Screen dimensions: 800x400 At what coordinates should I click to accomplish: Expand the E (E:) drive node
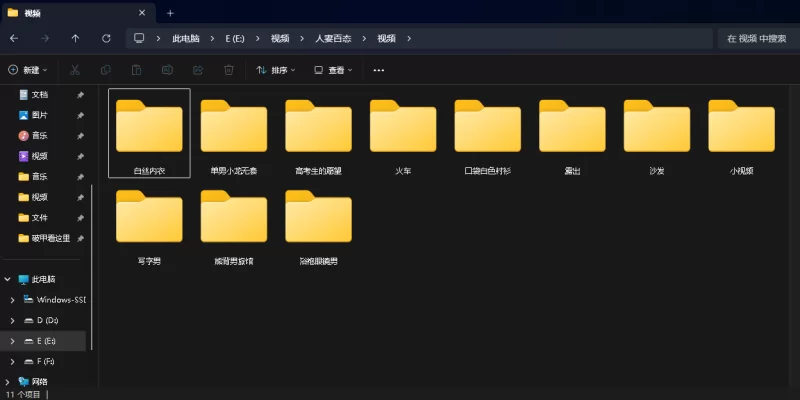[13, 341]
